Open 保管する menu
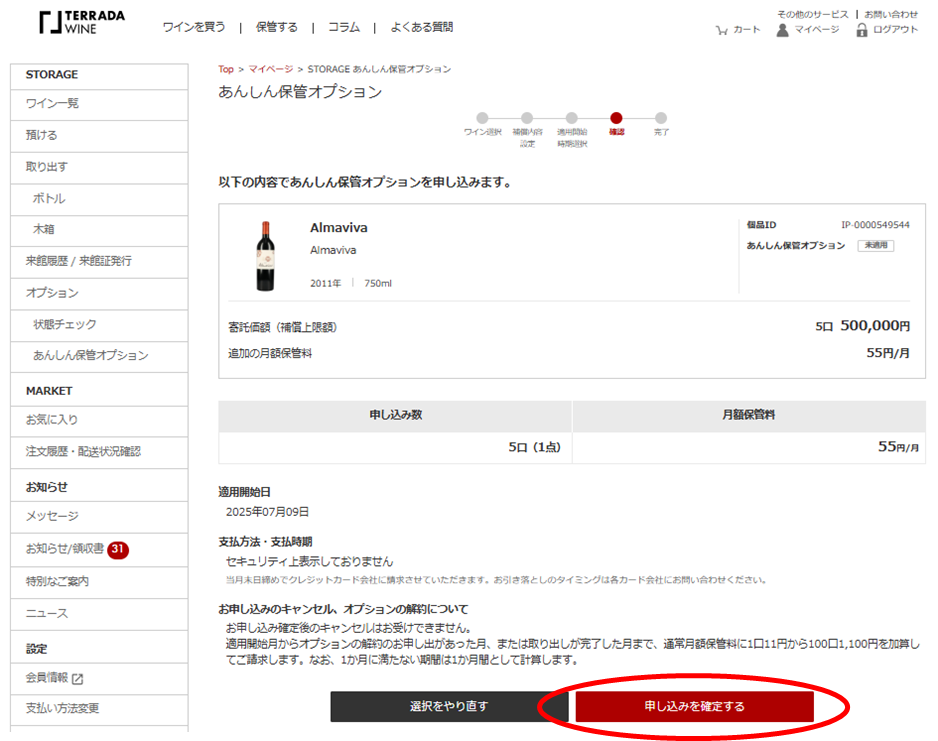 click(x=276, y=27)
